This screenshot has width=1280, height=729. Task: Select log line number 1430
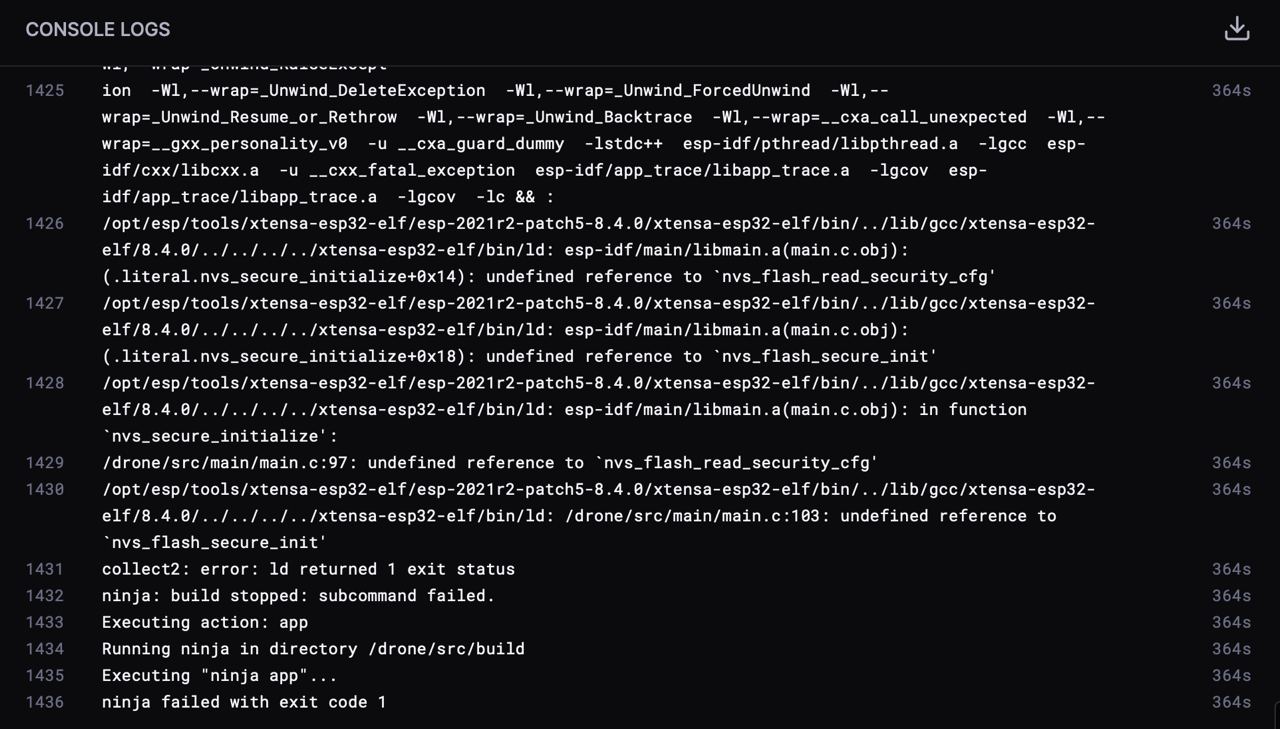pos(45,490)
